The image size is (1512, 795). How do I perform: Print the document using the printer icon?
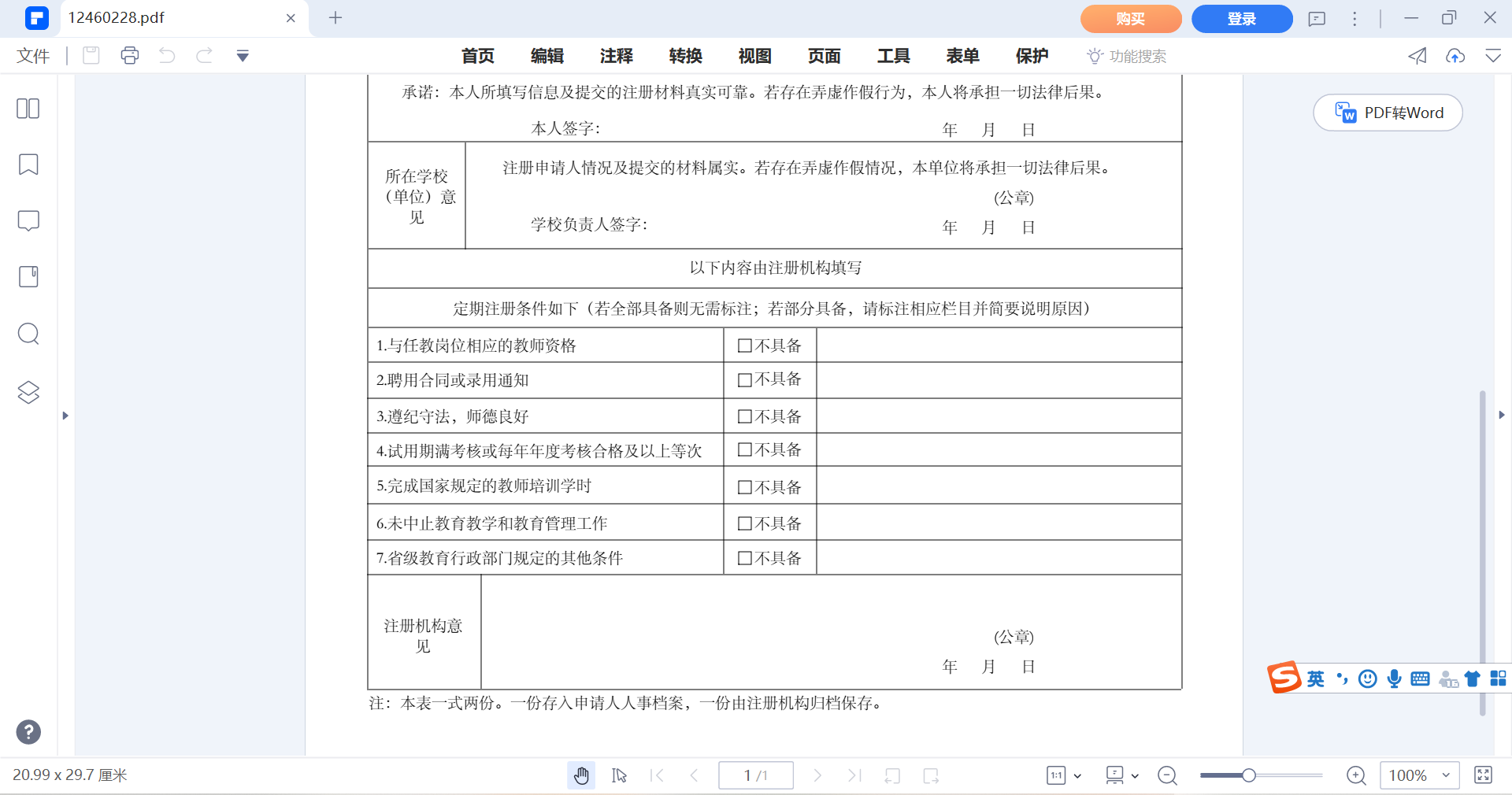(129, 55)
